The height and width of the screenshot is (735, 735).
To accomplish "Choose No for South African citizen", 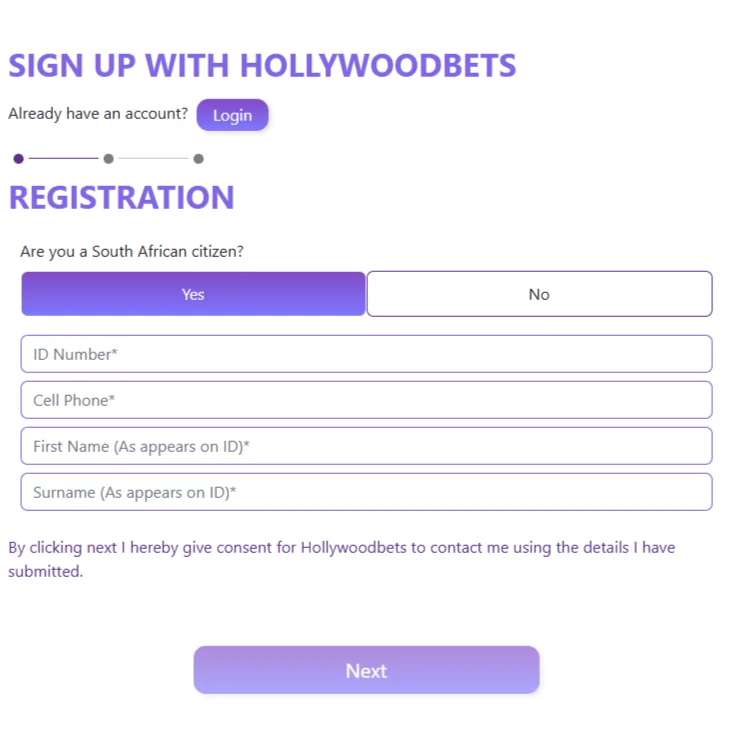I will point(539,294).
